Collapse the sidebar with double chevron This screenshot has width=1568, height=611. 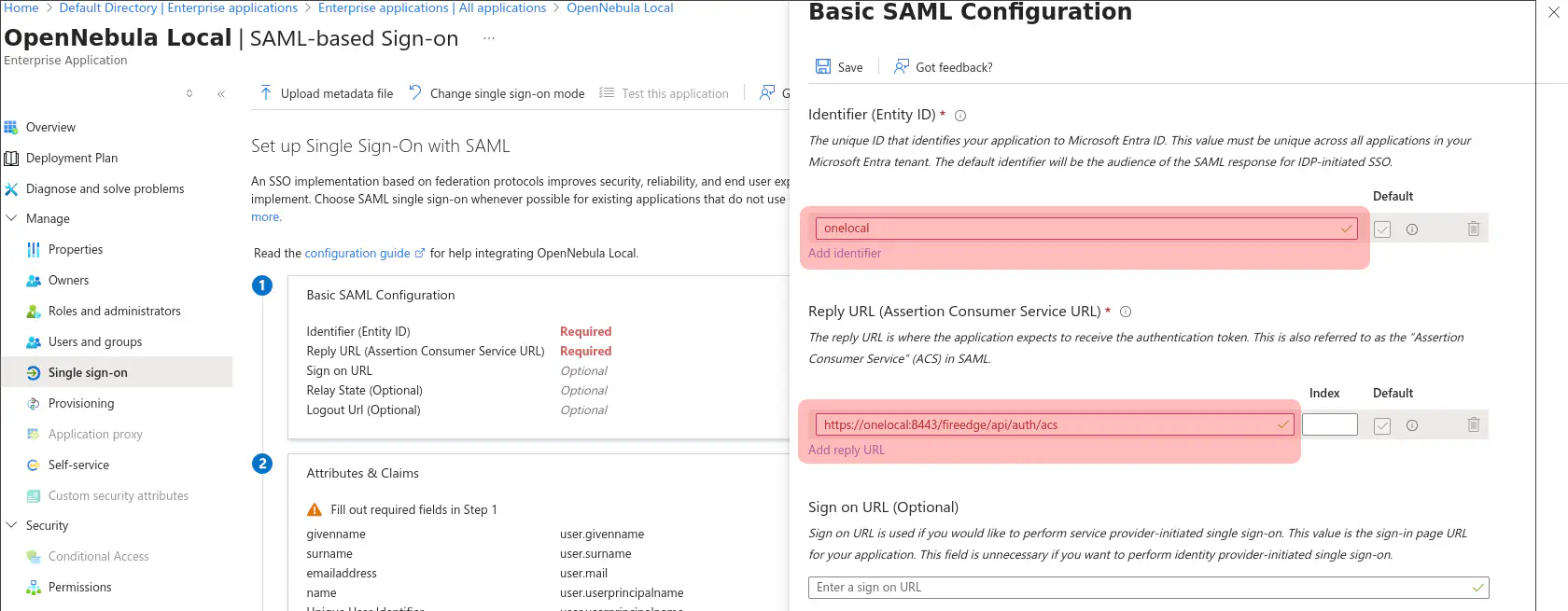pos(221,93)
